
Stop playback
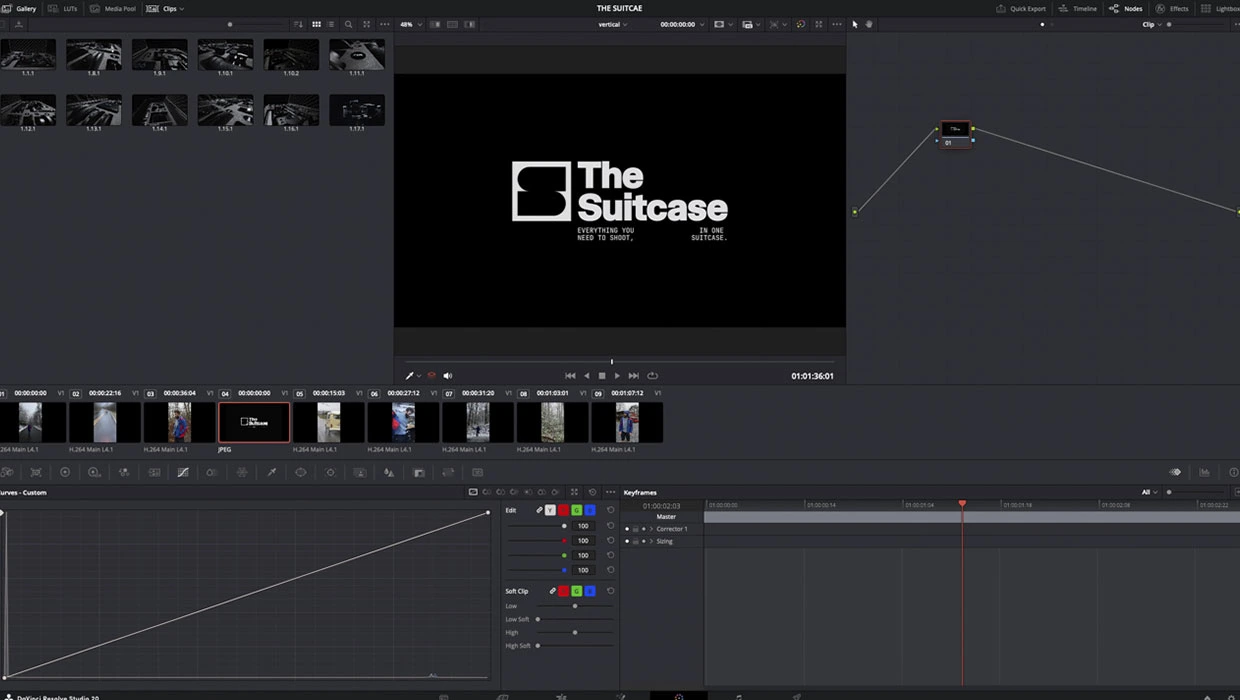point(602,376)
